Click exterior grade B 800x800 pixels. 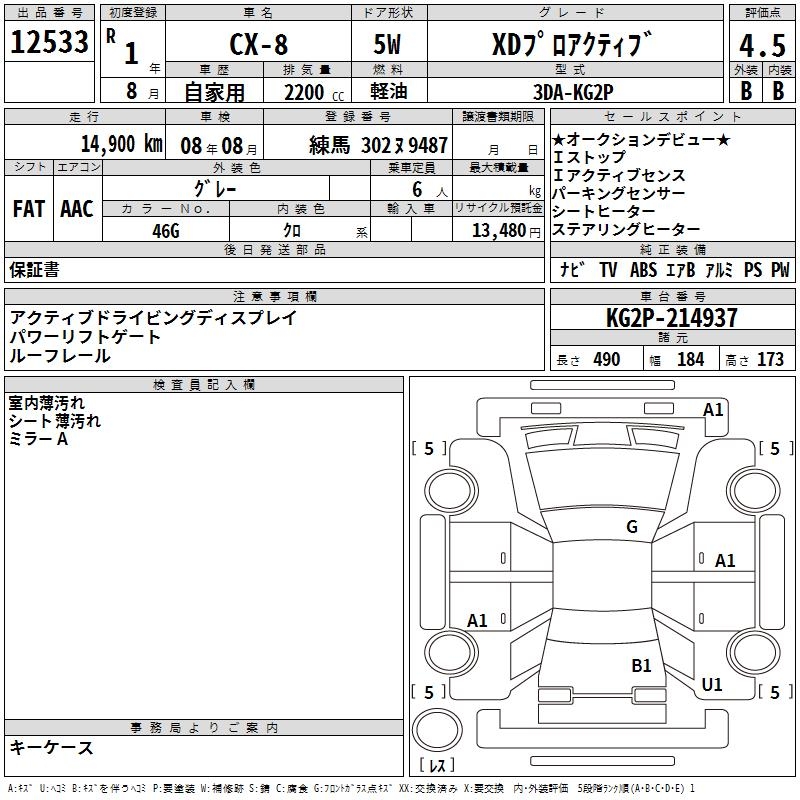tap(746, 91)
